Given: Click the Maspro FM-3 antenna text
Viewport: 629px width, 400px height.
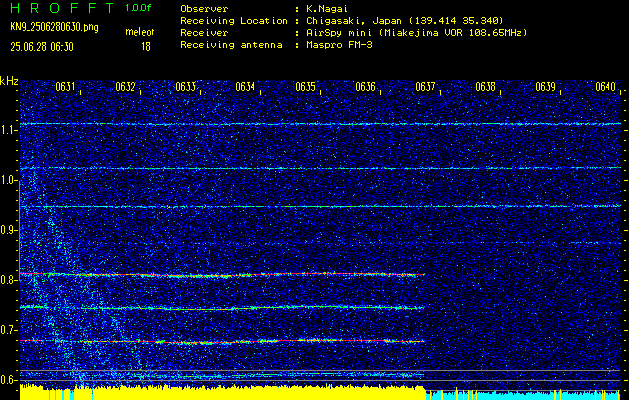Looking at the screenshot, I should click(339, 45).
